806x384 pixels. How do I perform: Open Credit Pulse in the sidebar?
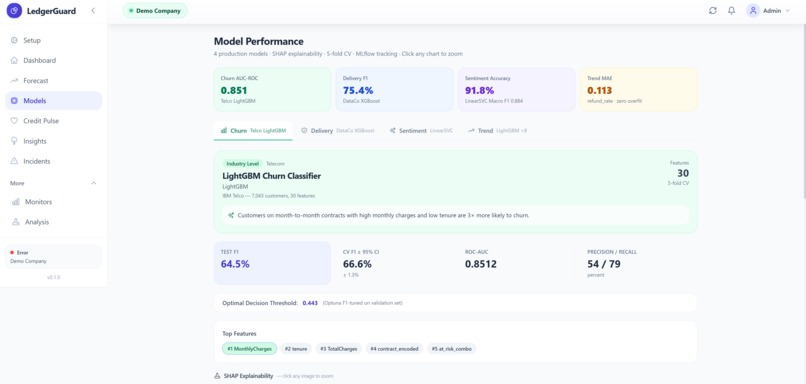tap(53, 121)
